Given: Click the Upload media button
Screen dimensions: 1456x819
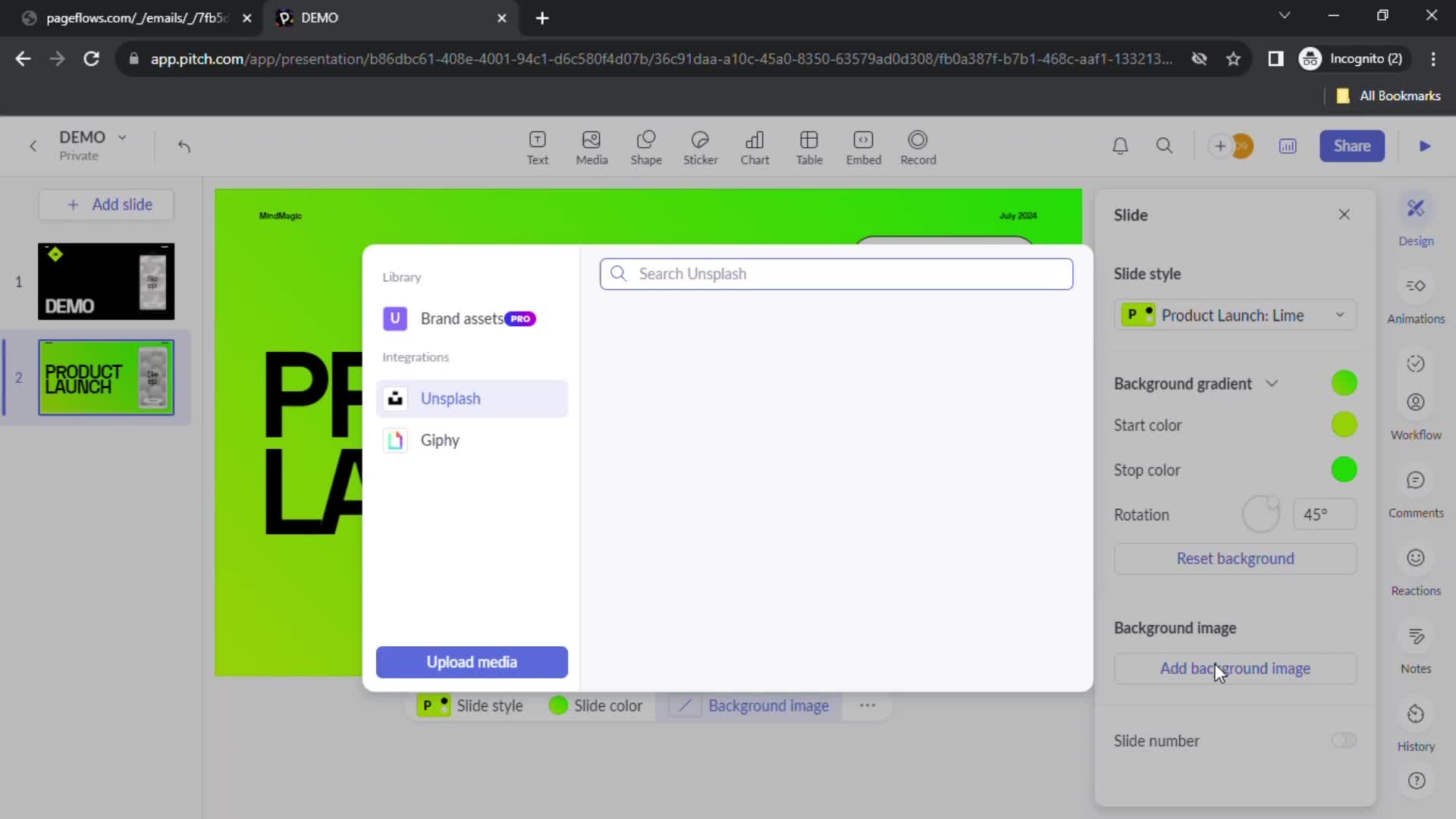Looking at the screenshot, I should tap(472, 661).
